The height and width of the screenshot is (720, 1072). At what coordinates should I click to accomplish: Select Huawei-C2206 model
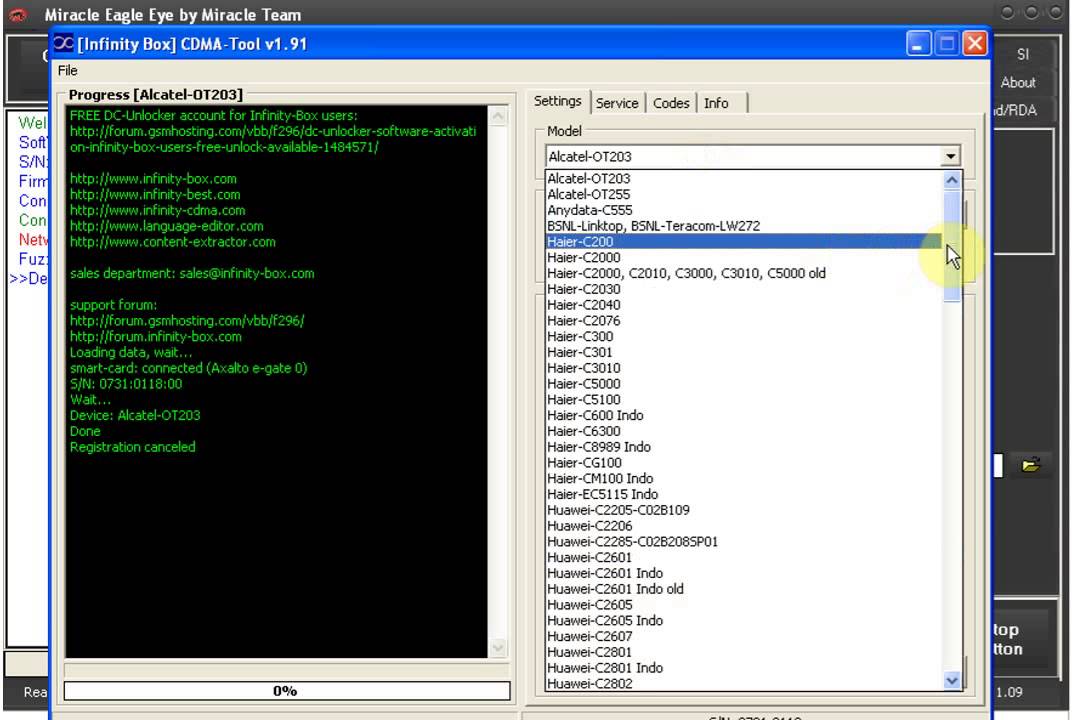pos(743,526)
